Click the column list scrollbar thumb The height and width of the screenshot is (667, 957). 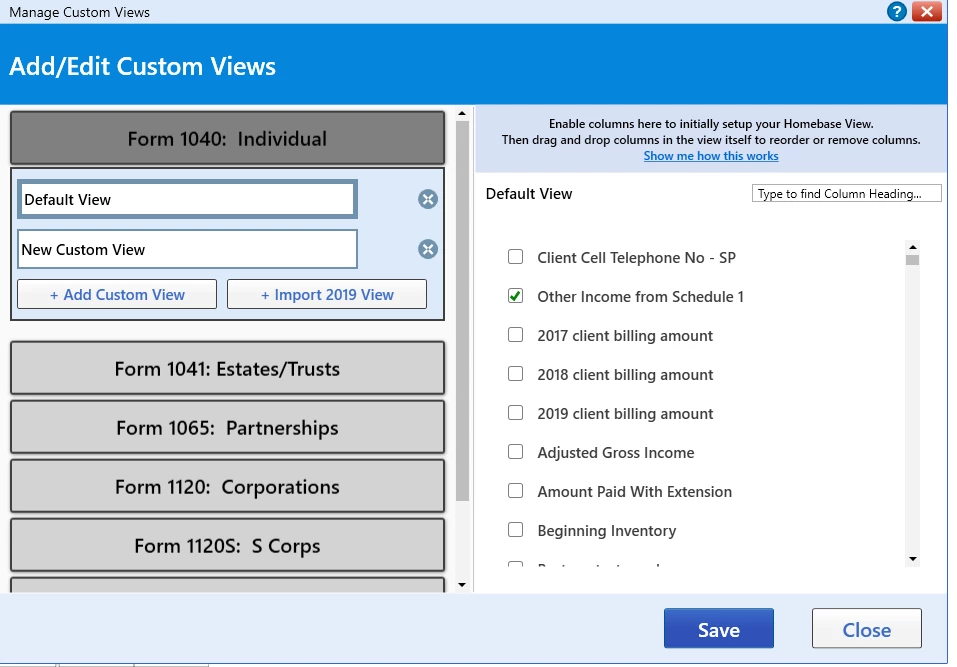tap(913, 260)
